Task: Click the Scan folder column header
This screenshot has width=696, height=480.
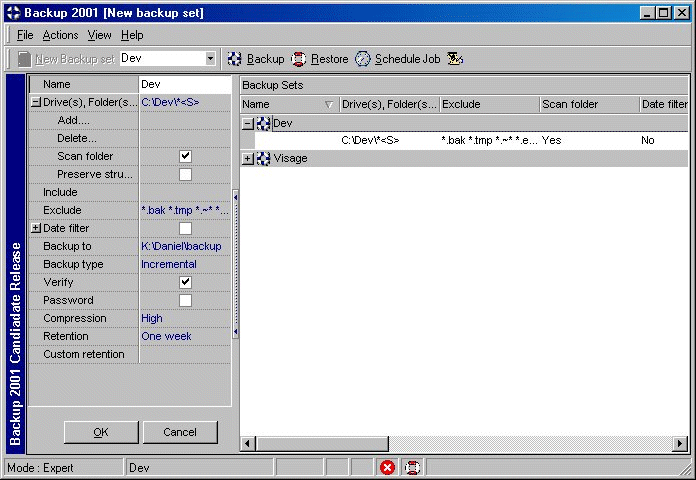Action: [x=589, y=104]
